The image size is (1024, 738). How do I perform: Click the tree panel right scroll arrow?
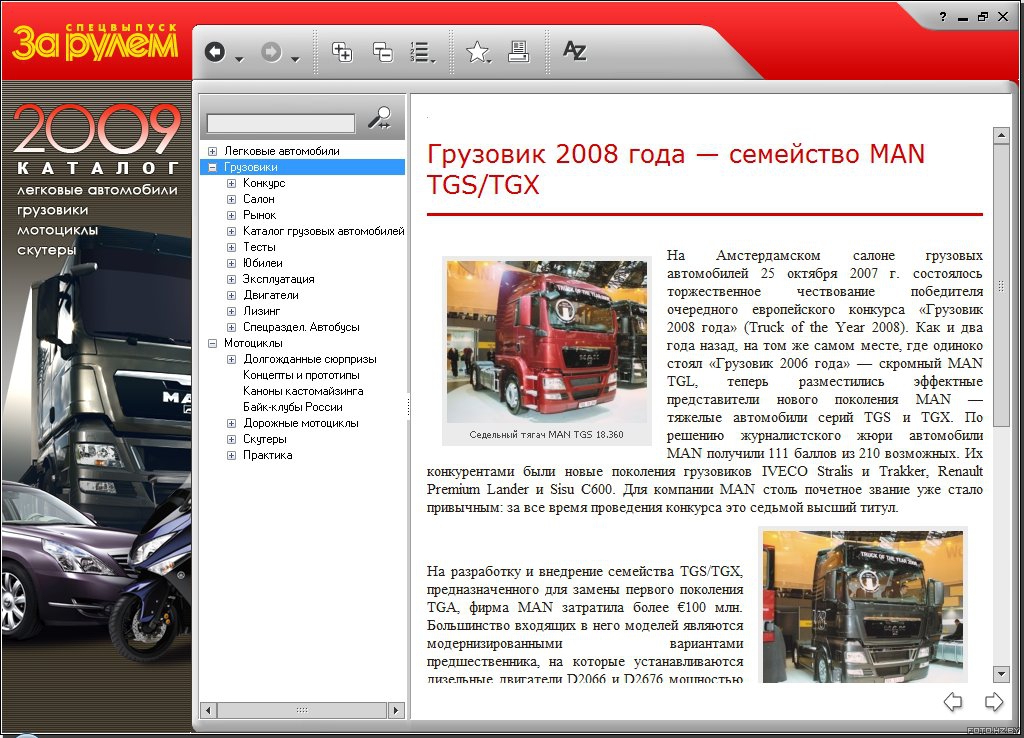pyautogui.click(x=396, y=710)
